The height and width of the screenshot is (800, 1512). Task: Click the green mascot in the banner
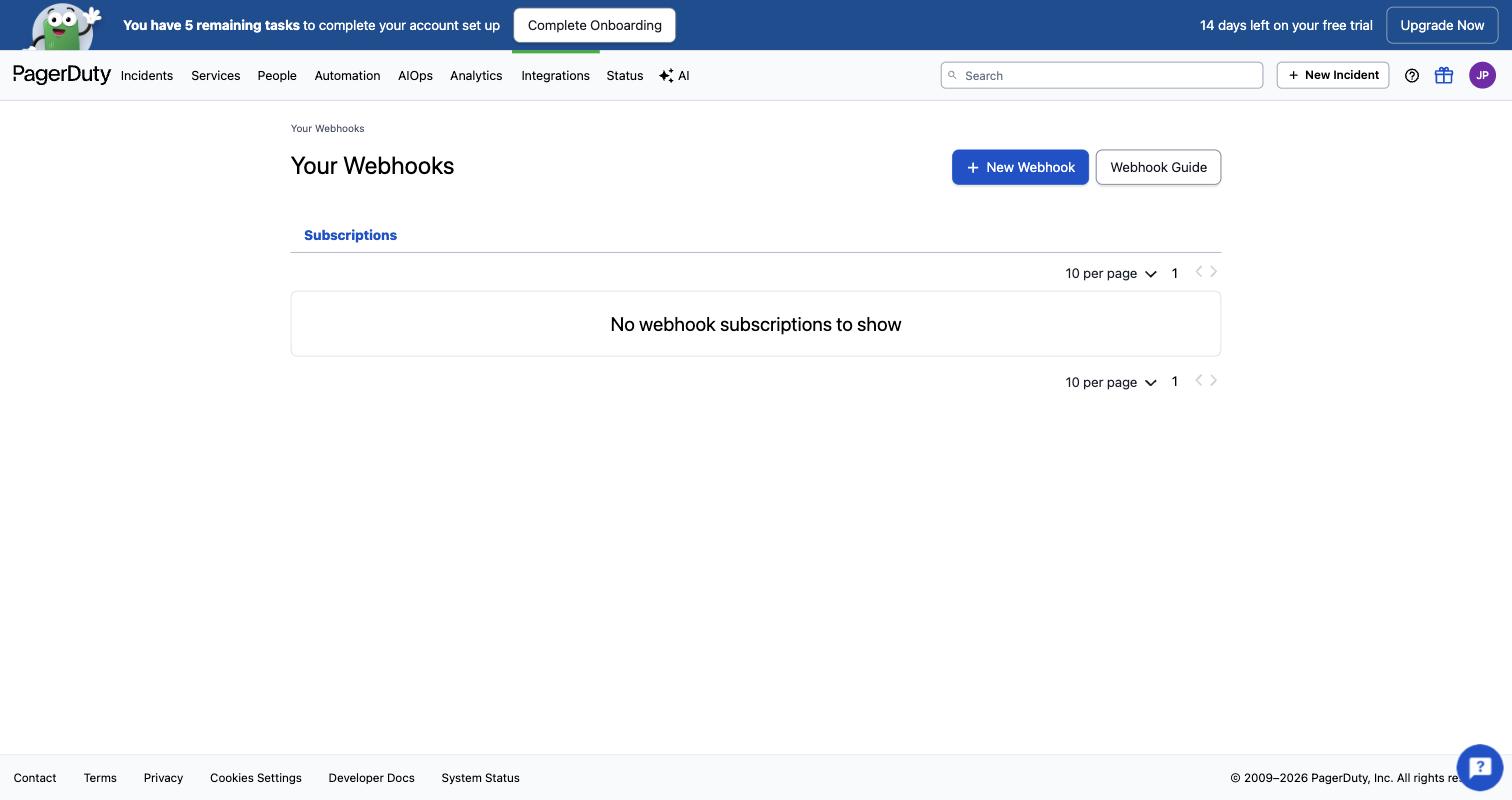point(63,26)
